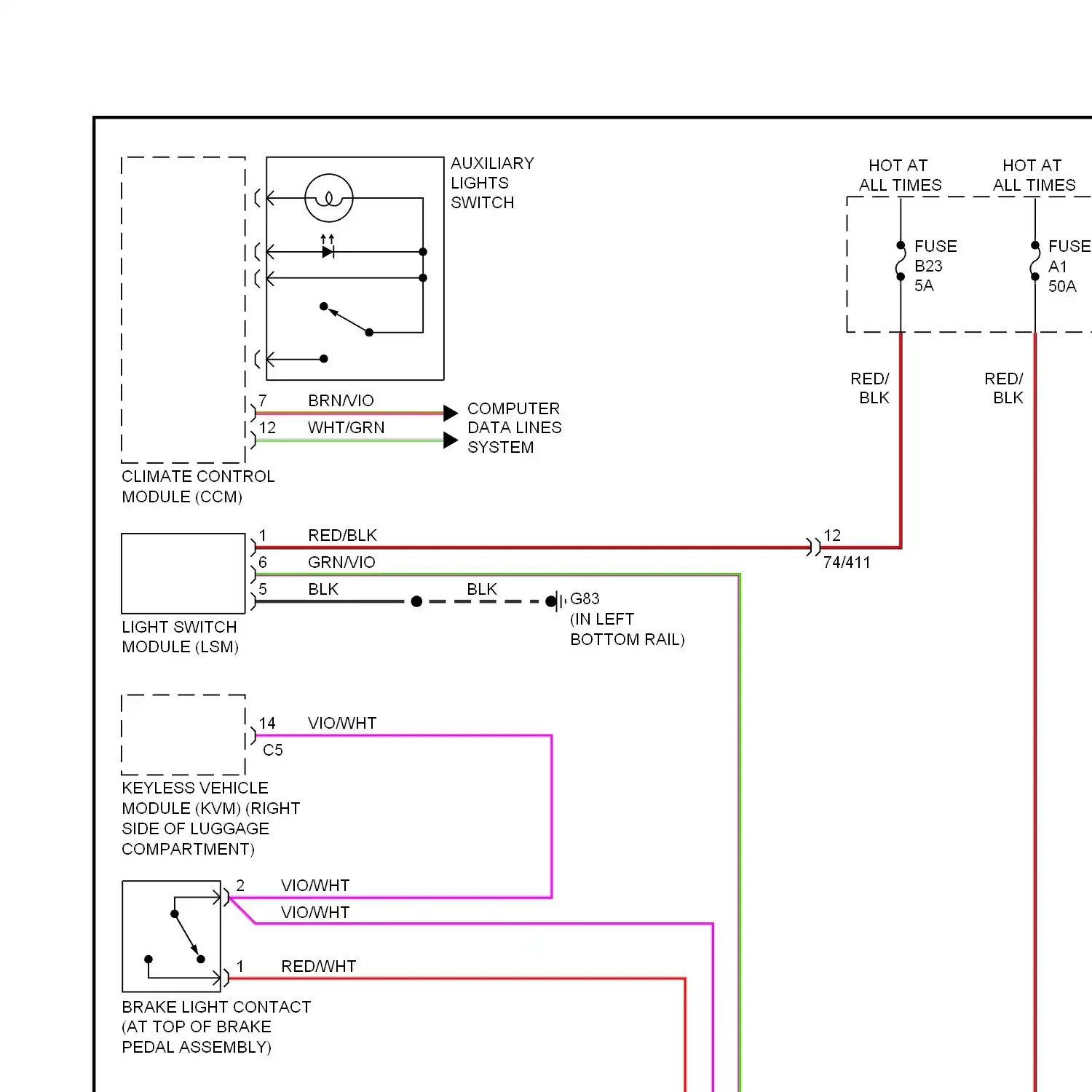Click the 'AUXILIARY LIGHTS SWITCH' label
Screen dimensions: 1092x1092
click(x=492, y=183)
